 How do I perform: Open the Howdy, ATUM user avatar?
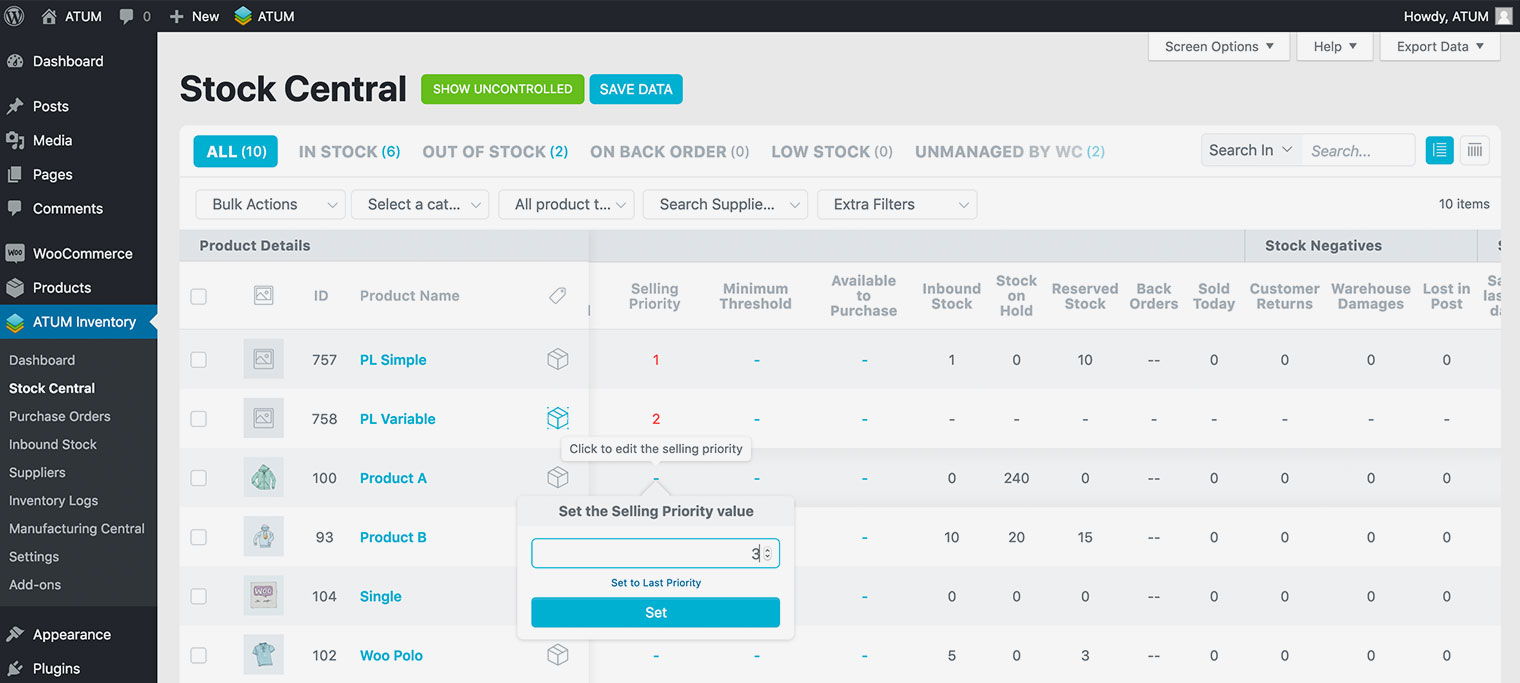(x=1503, y=16)
